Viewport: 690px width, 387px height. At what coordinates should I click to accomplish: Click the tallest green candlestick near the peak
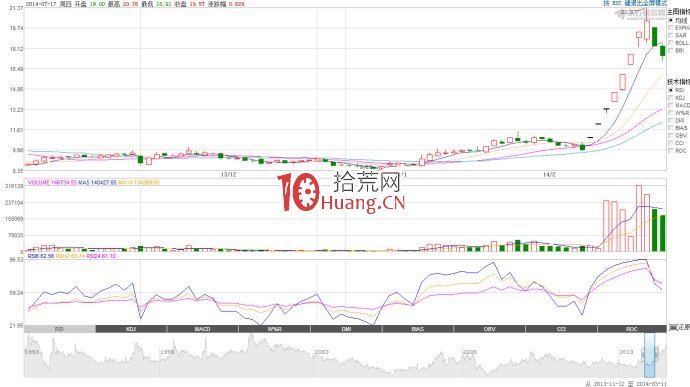pyautogui.click(x=655, y=37)
